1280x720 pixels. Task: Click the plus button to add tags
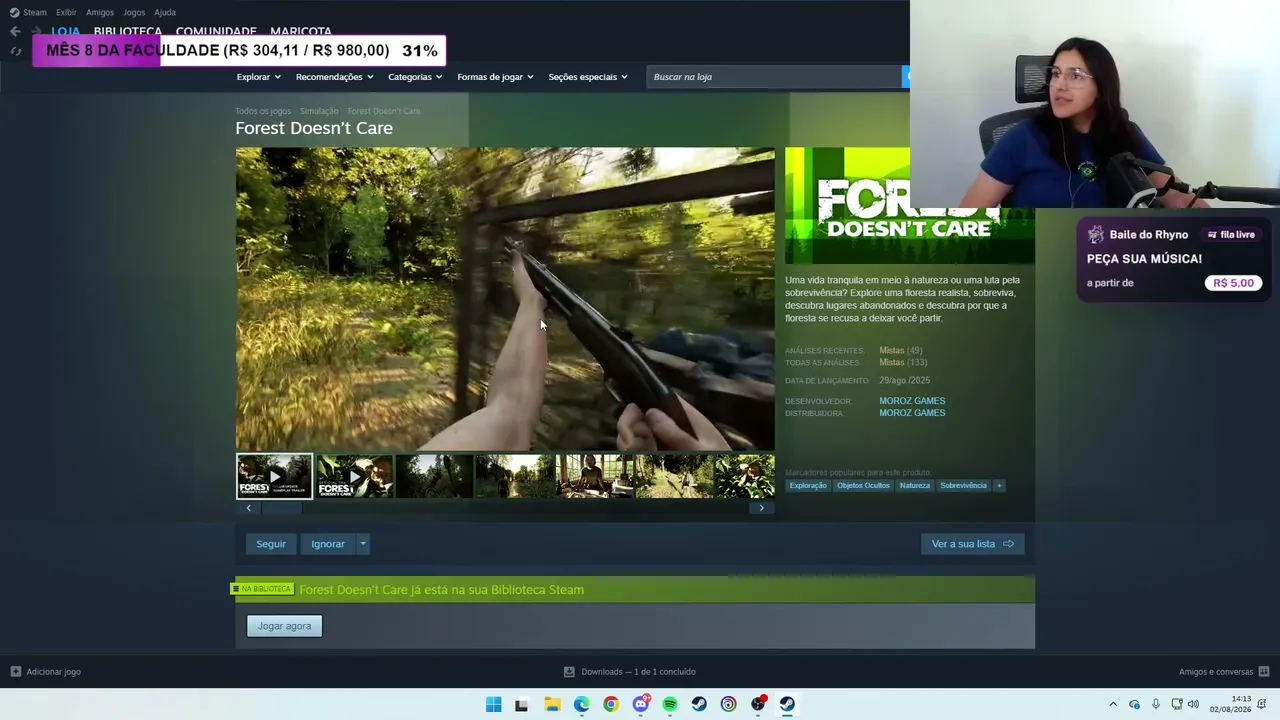click(x=999, y=486)
